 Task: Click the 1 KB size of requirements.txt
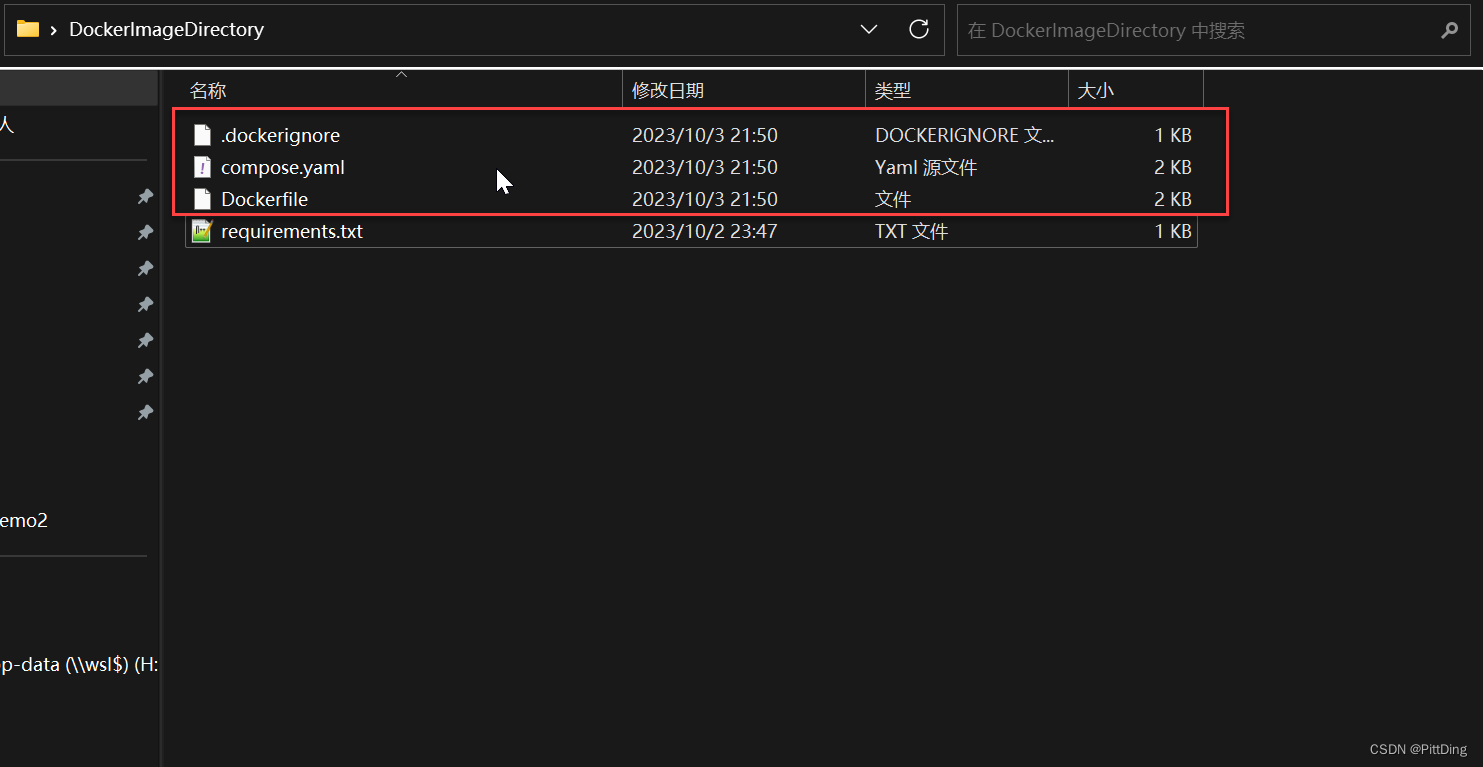tap(1173, 231)
